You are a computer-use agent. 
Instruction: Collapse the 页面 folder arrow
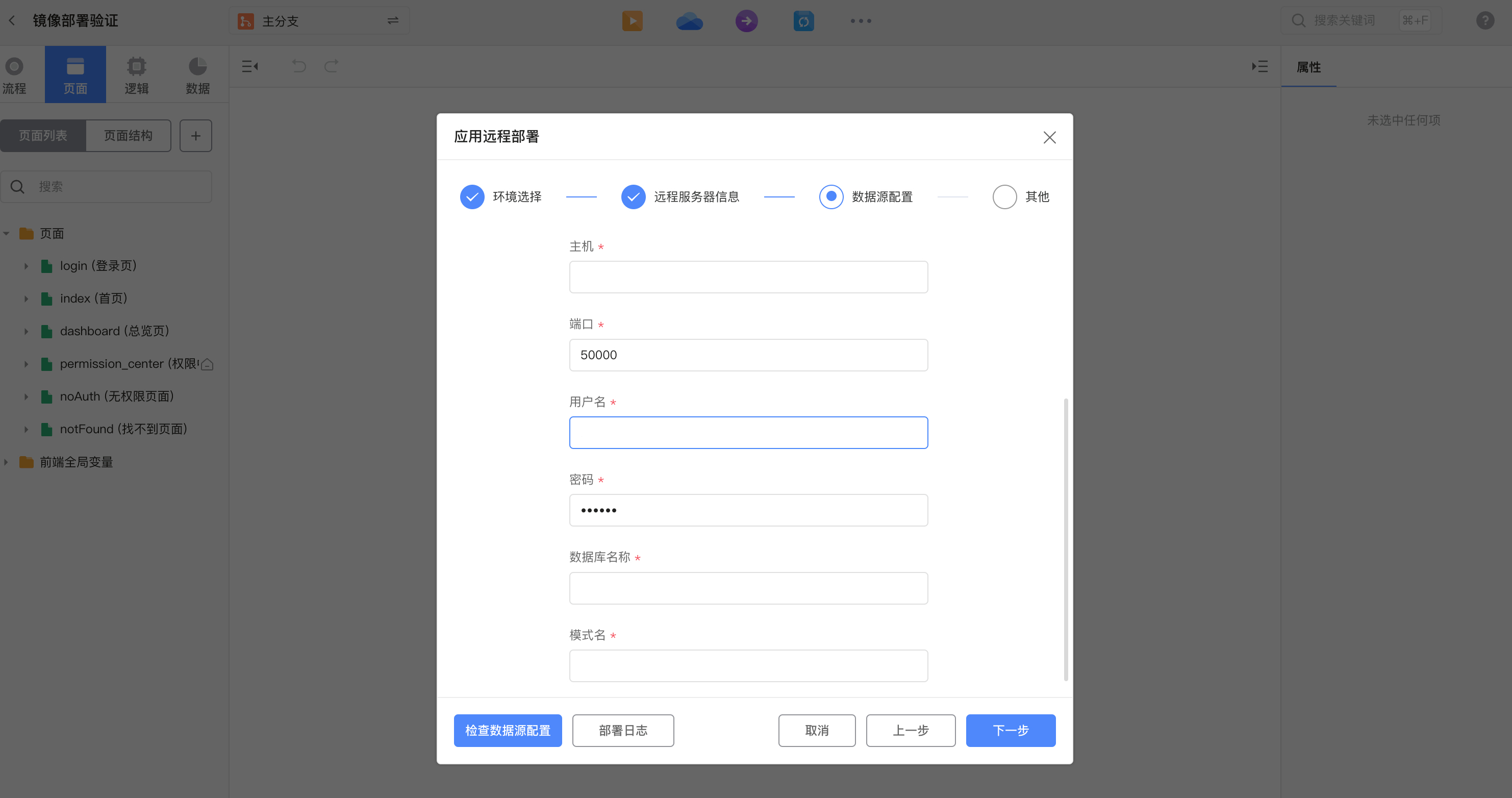(x=6, y=234)
